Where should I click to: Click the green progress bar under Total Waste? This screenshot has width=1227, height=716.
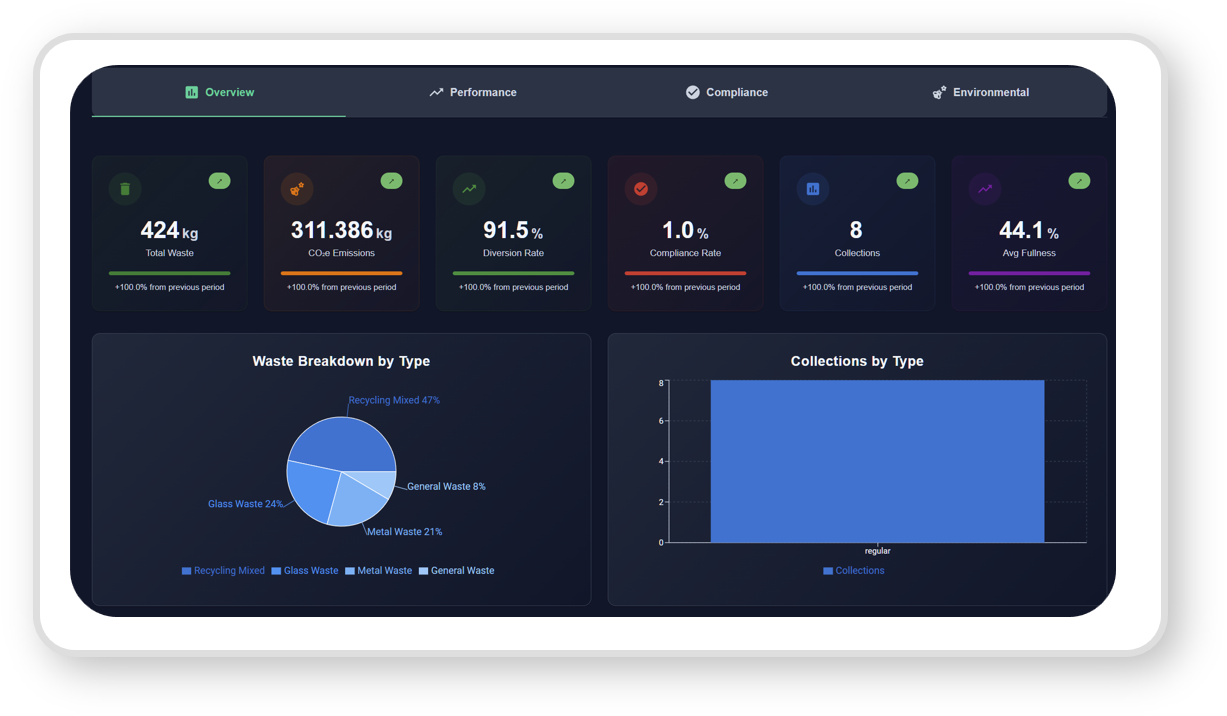169,273
